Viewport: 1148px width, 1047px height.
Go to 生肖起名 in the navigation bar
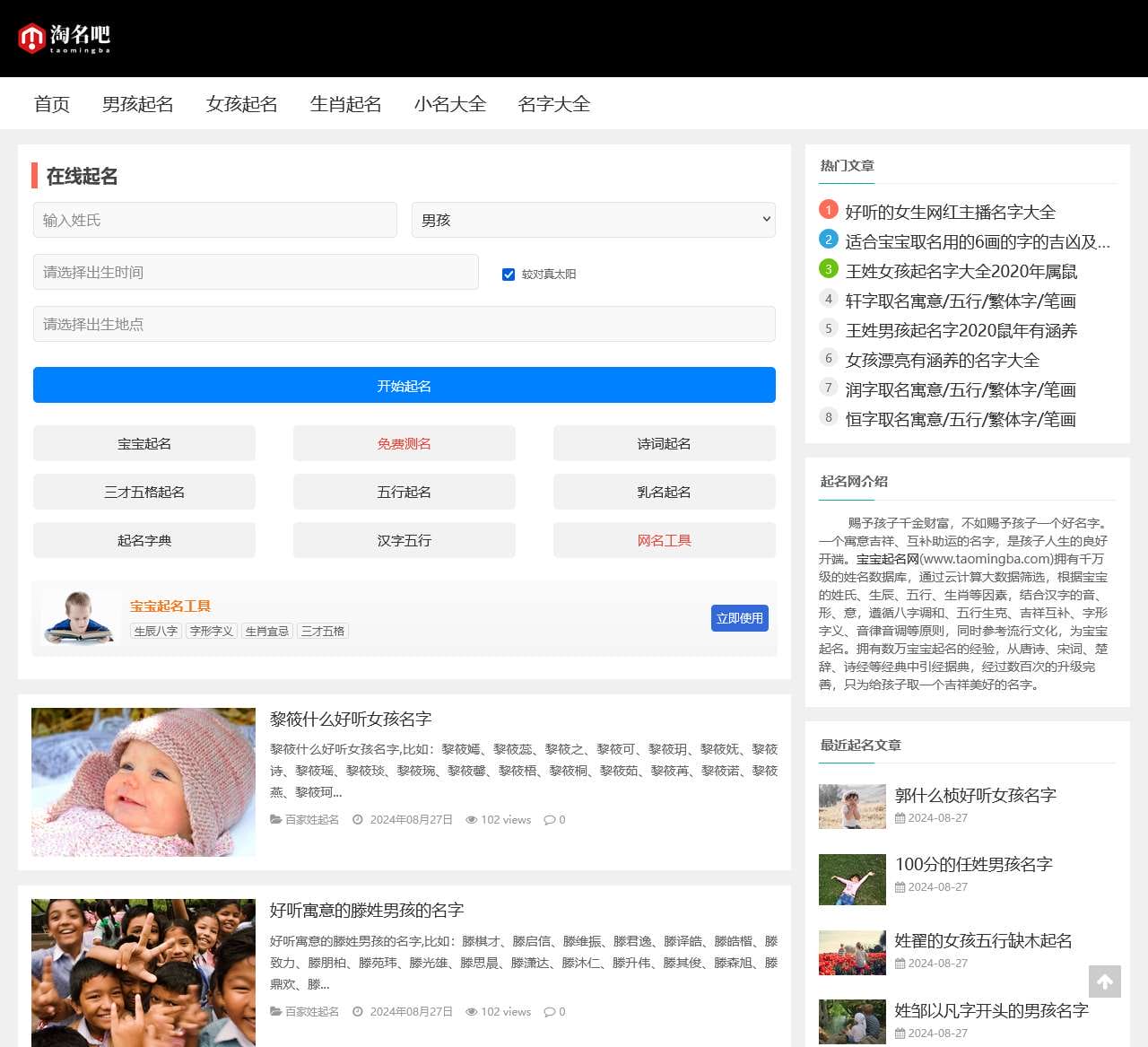pos(345,104)
